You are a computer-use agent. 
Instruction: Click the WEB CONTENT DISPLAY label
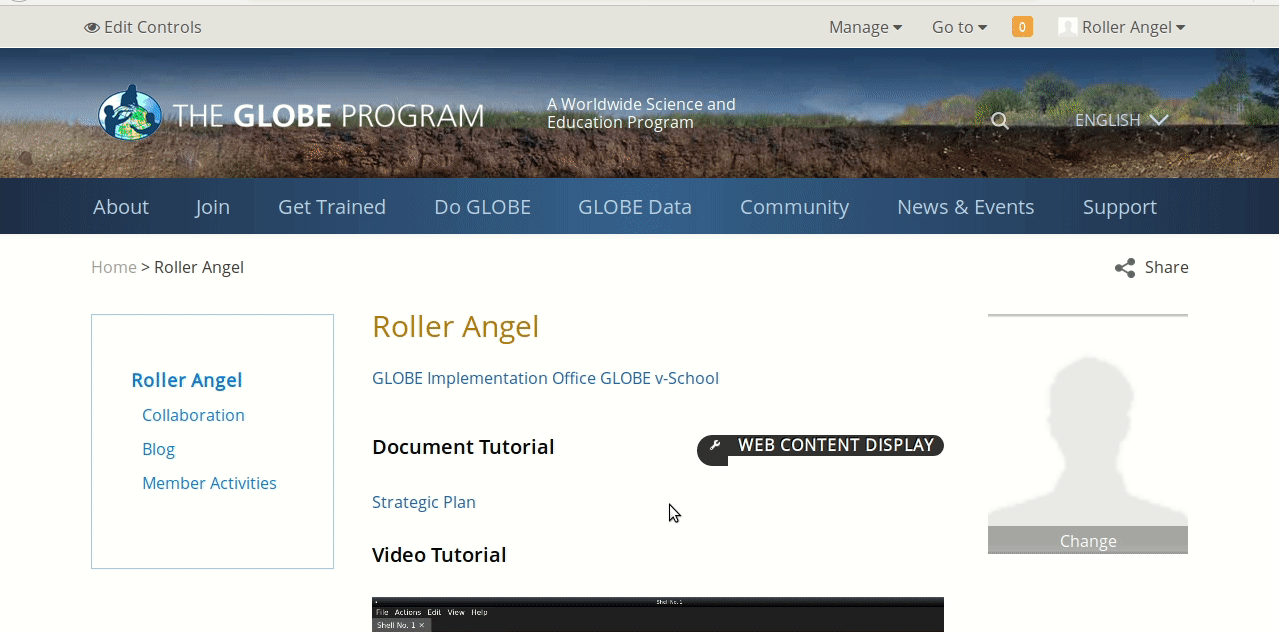836,446
